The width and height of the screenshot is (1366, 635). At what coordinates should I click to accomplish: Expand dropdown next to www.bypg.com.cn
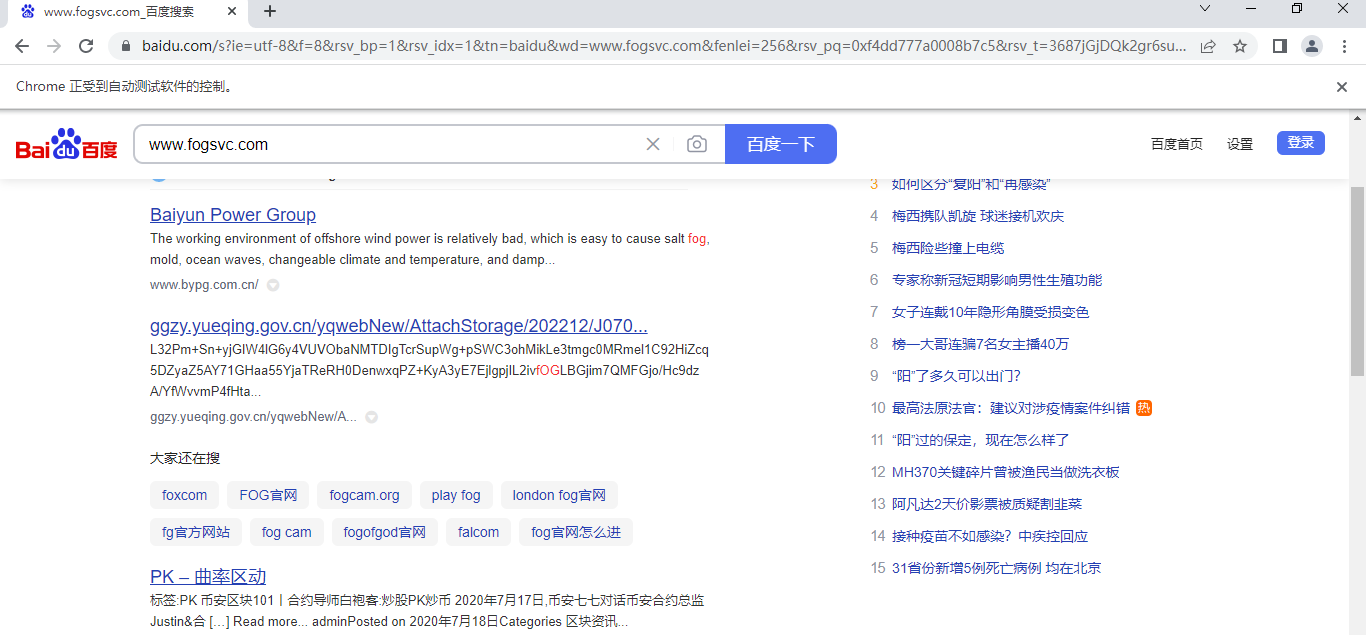[x=273, y=285]
